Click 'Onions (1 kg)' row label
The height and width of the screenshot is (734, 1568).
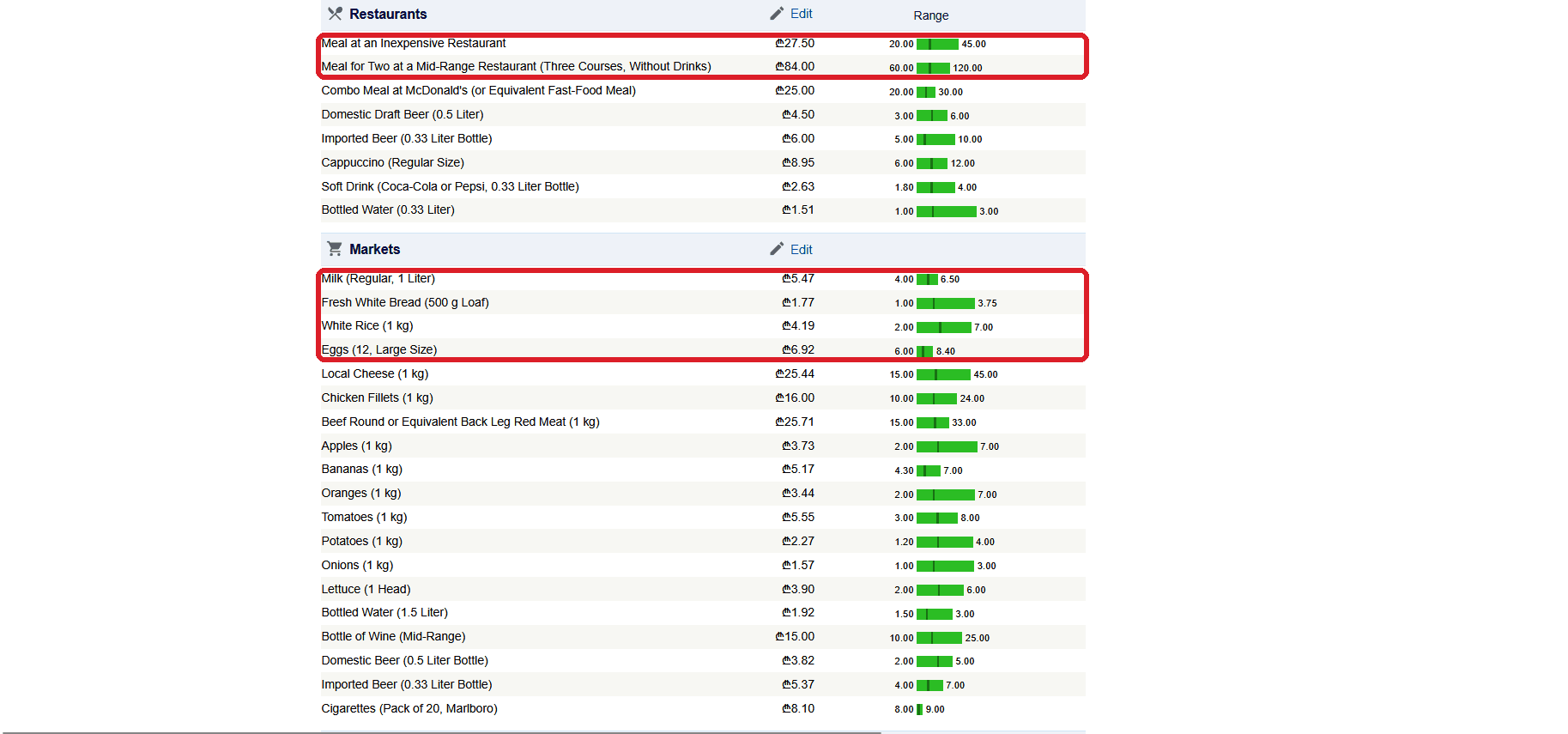358,565
